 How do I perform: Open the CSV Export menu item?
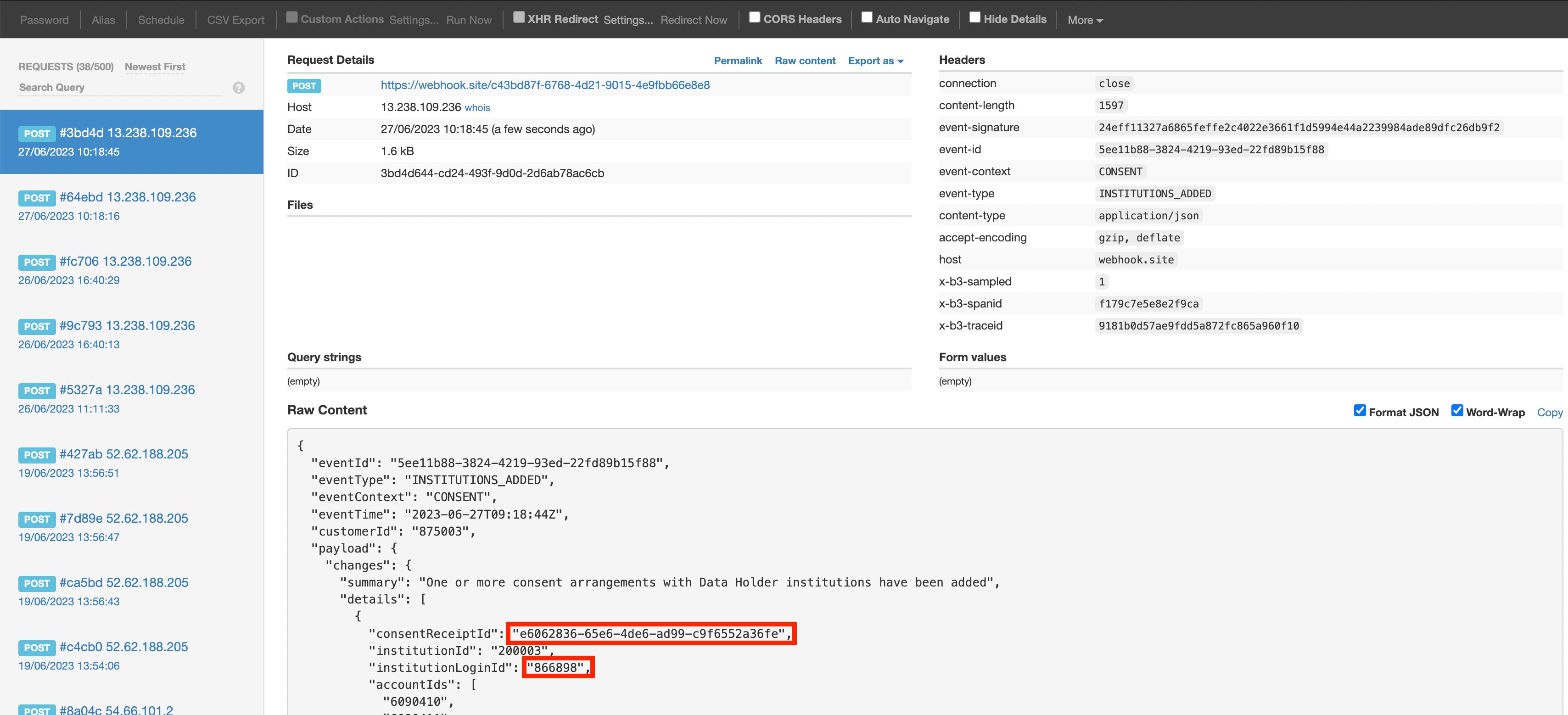235,20
